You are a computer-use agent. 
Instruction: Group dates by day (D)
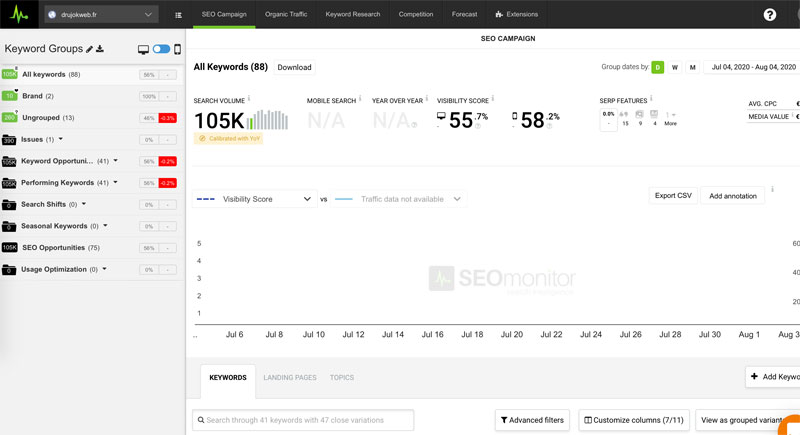pyautogui.click(x=658, y=67)
